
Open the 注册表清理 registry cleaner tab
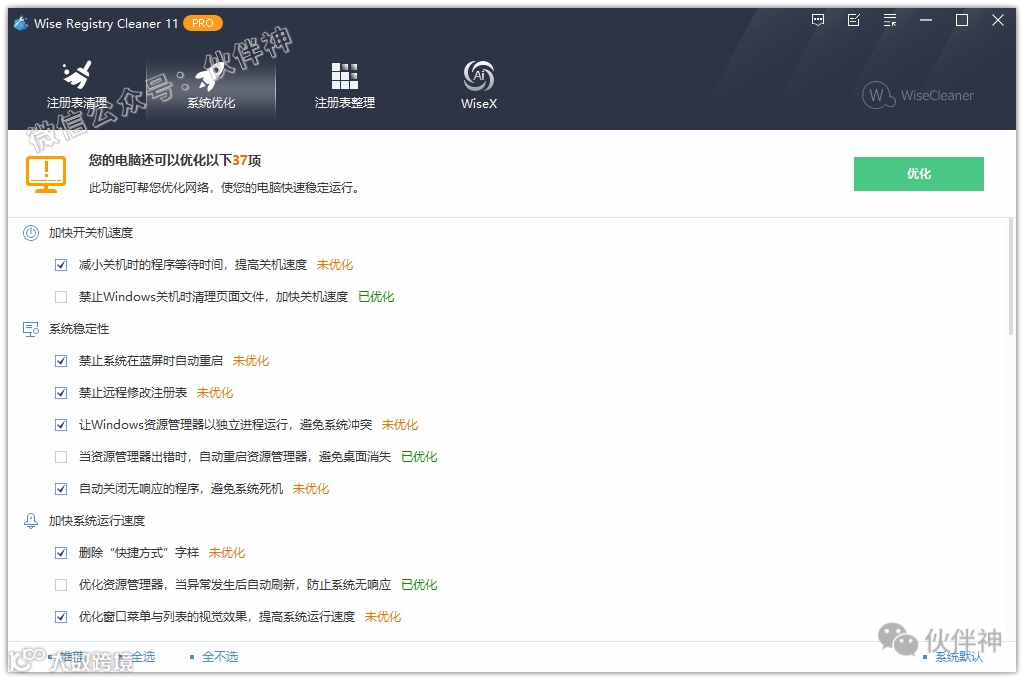click(x=77, y=86)
